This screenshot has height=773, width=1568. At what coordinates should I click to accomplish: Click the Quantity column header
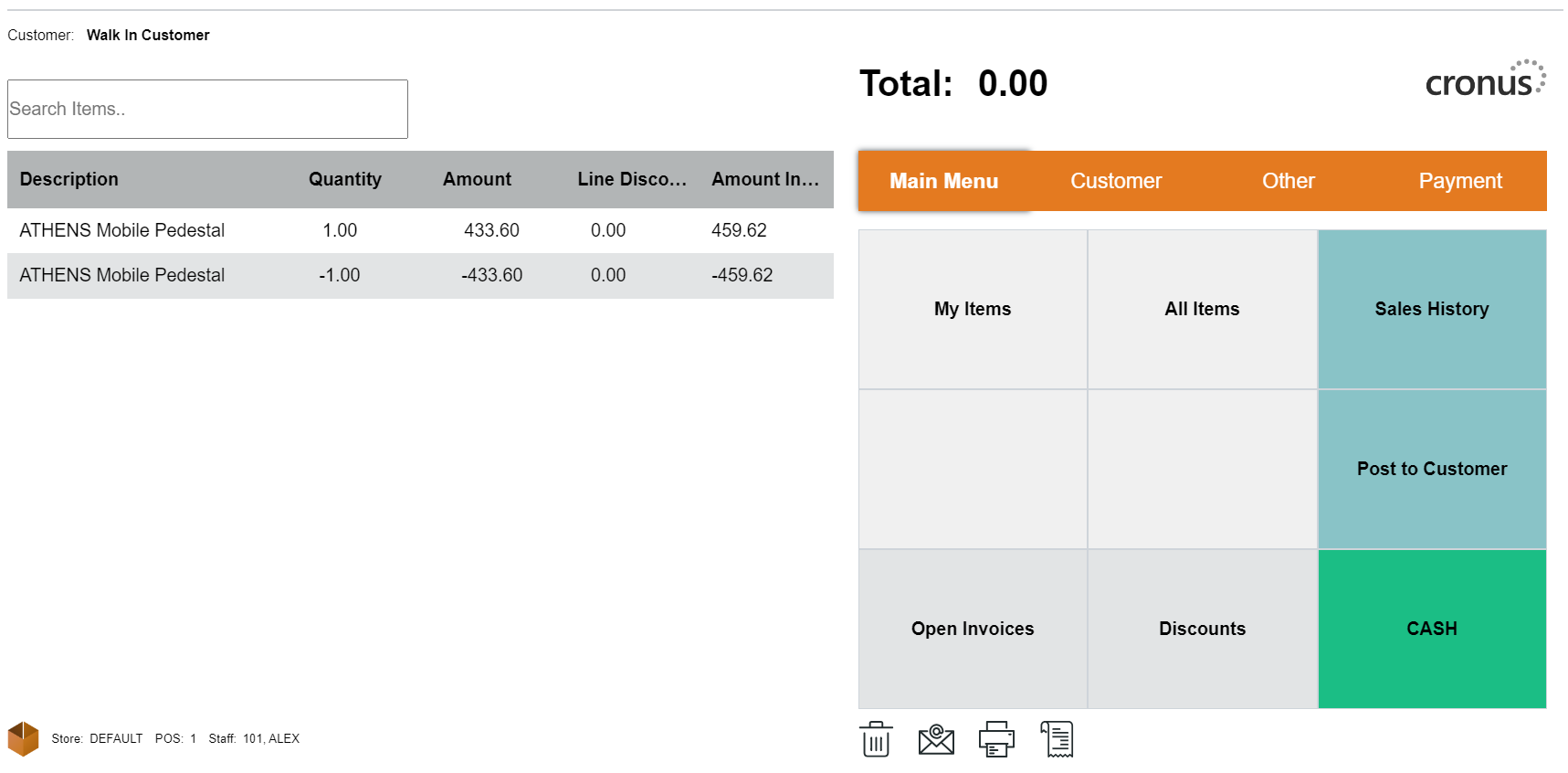tap(344, 179)
